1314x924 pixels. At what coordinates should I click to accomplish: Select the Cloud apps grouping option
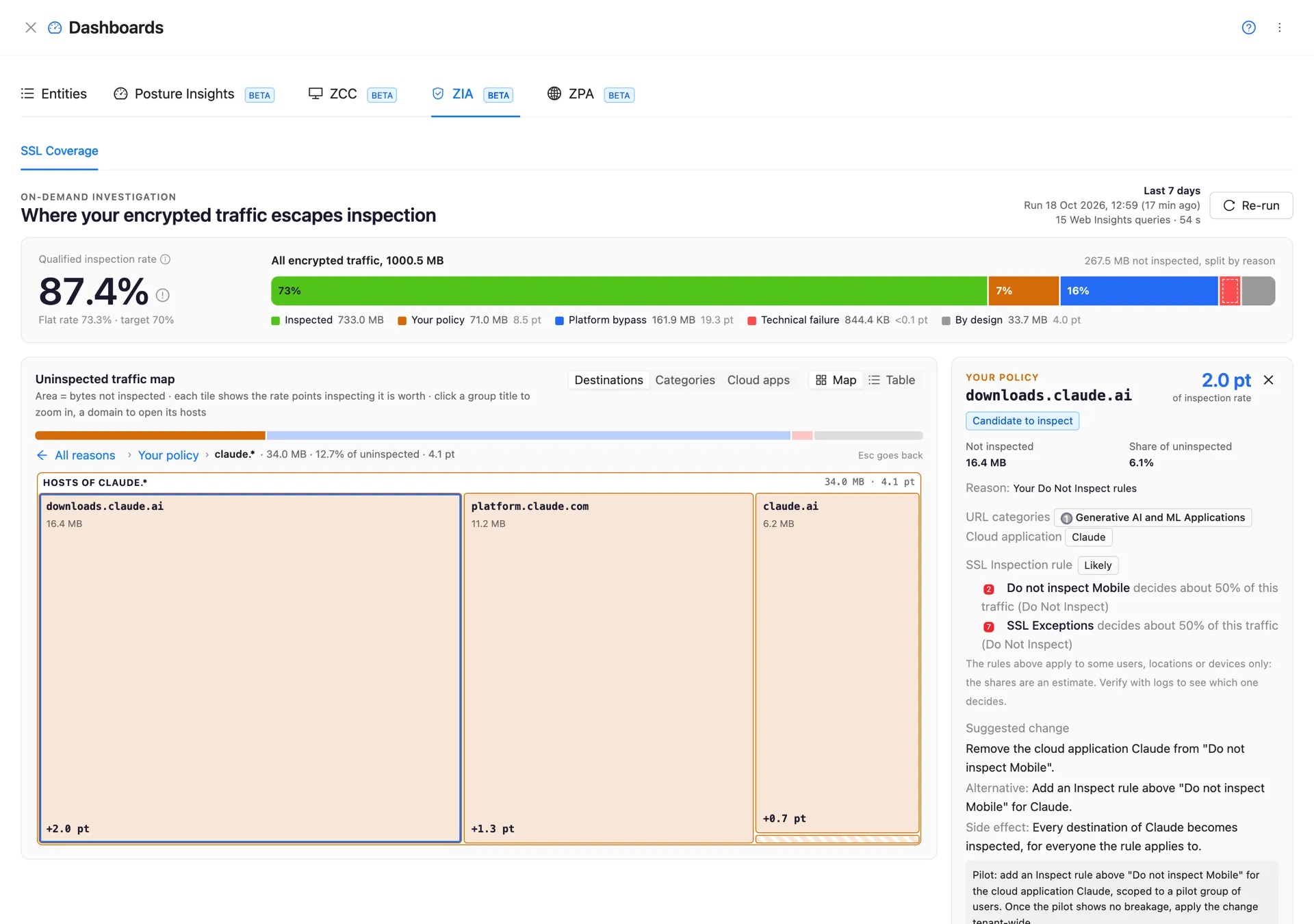tap(758, 380)
